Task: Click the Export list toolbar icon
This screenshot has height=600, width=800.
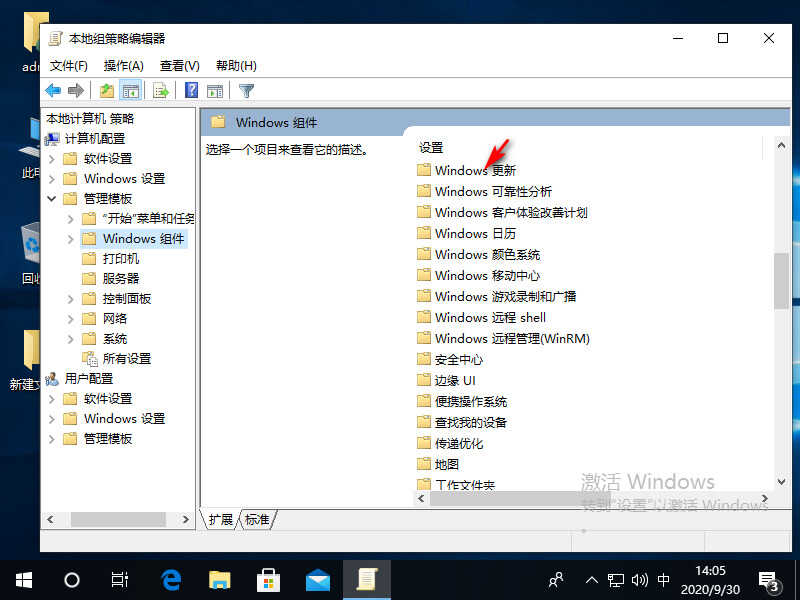Action: (x=161, y=91)
